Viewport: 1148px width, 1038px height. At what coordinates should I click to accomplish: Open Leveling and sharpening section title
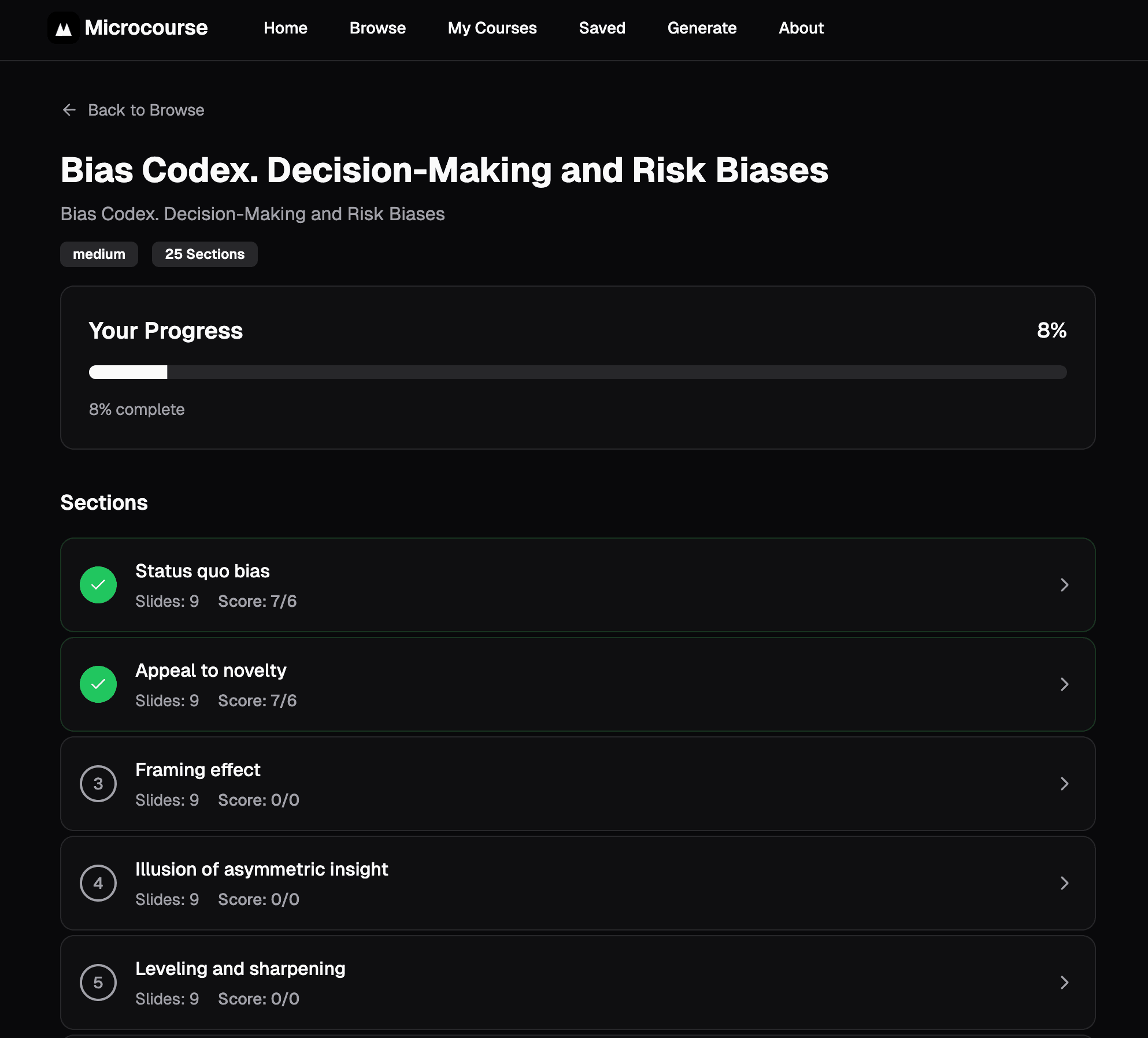(x=240, y=969)
